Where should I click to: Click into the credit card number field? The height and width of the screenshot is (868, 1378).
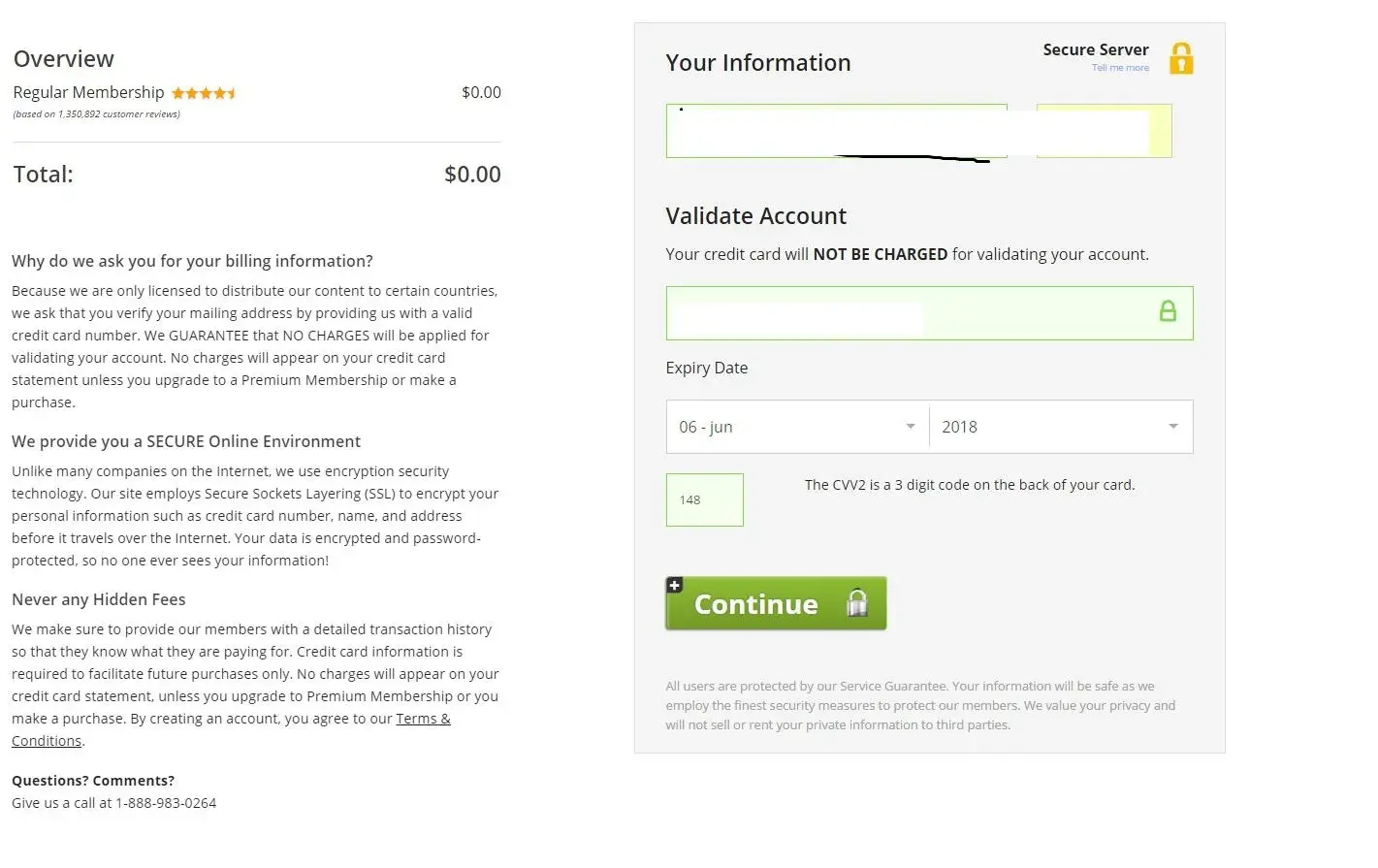tap(912, 313)
